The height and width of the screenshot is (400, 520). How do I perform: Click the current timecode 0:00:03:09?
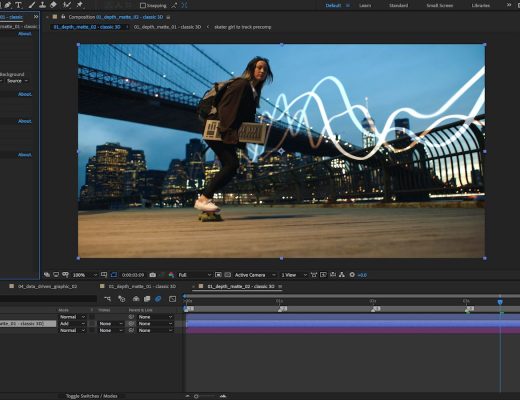tap(133, 275)
